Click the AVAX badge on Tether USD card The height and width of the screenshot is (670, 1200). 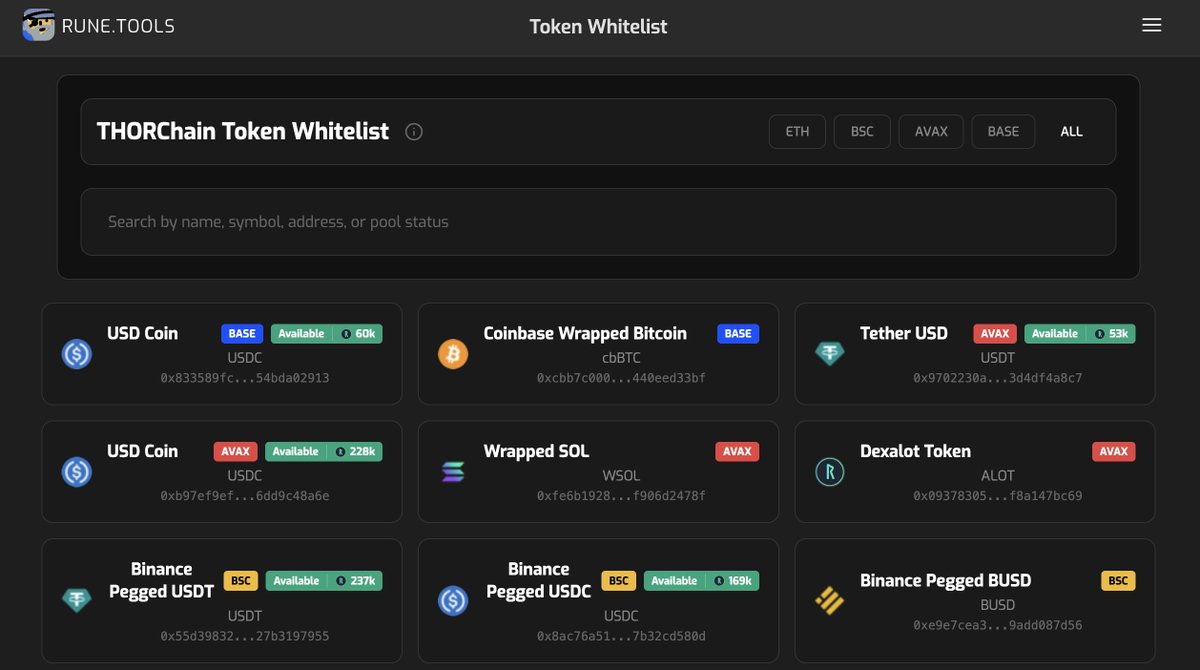994,334
